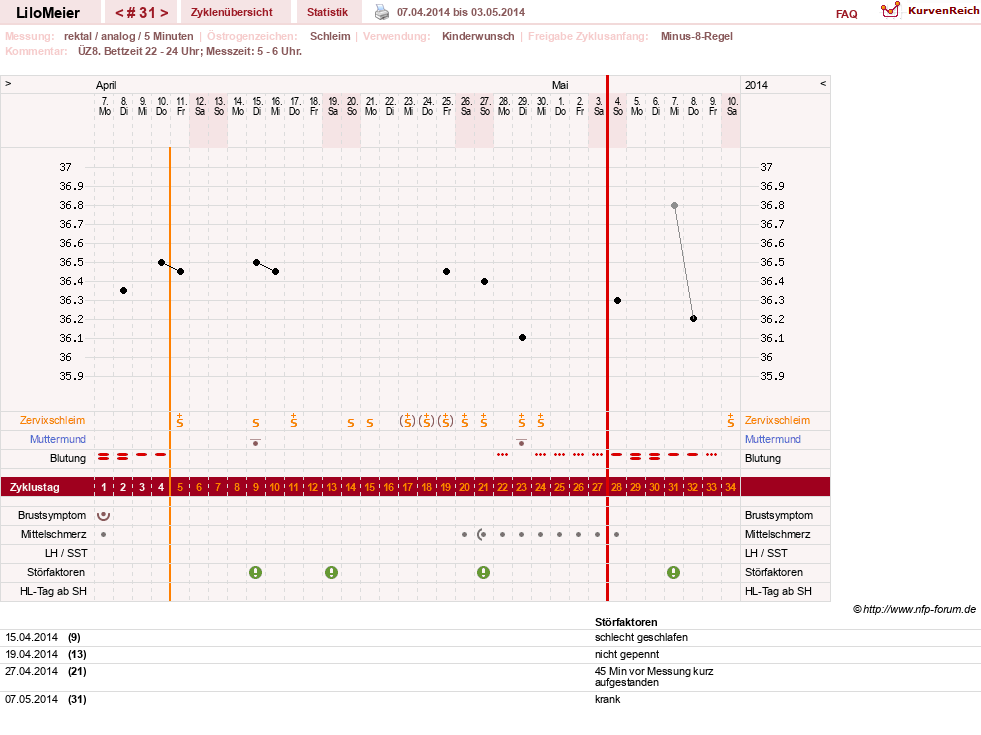Click the 'nicht gepennt' entry

[x=627, y=654]
